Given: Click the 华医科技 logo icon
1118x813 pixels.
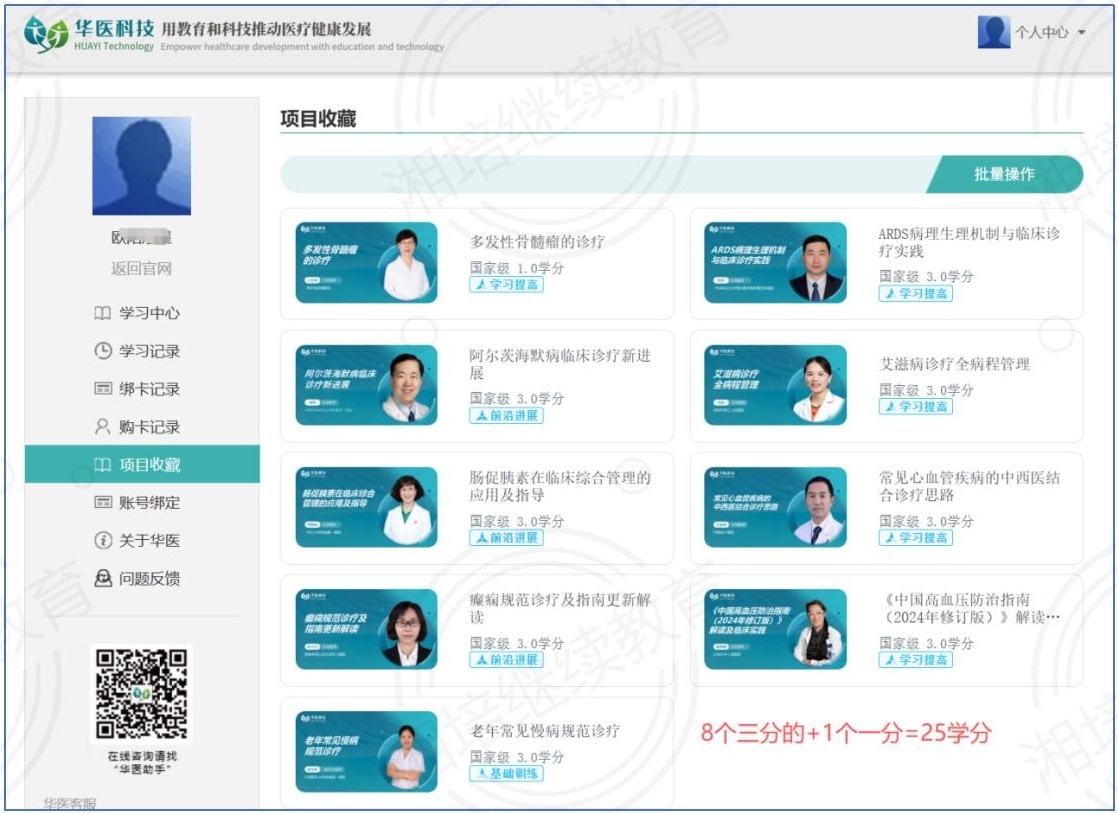Looking at the screenshot, I should [46, 34].
